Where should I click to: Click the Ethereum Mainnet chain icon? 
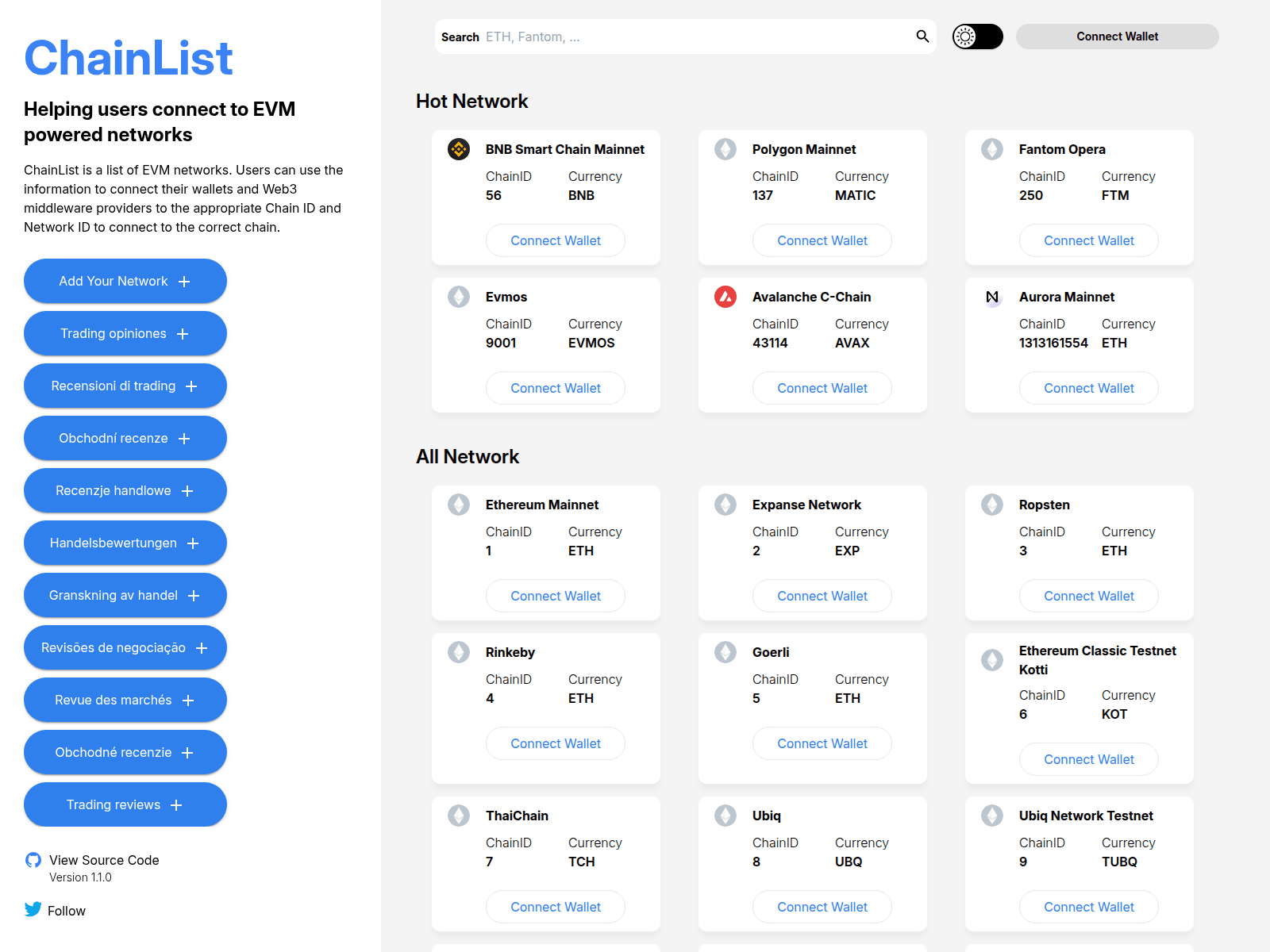click(459, 505)
